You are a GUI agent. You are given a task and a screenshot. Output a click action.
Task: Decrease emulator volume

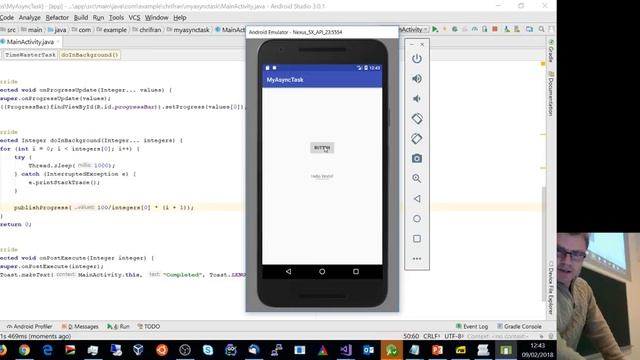point(417,99)
